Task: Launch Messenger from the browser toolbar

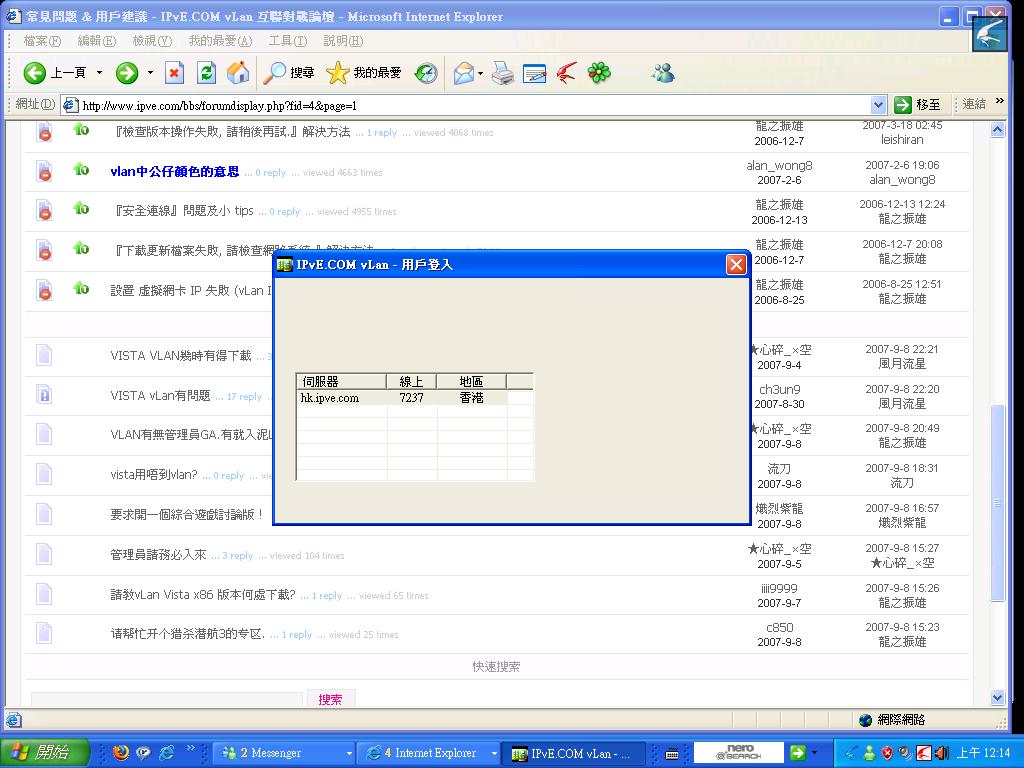Action: point(661,73)
